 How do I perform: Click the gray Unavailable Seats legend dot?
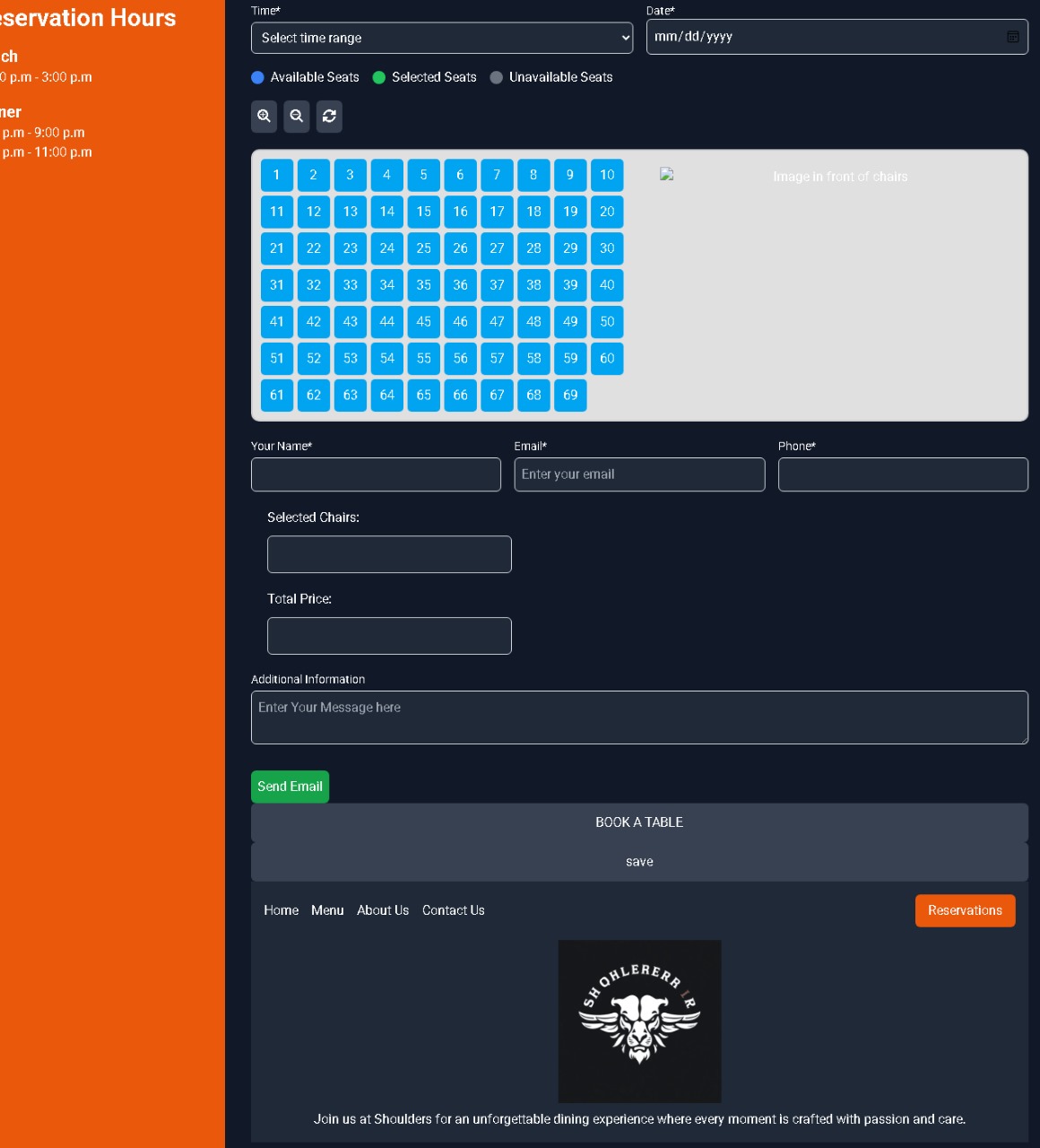pos(496,77)
